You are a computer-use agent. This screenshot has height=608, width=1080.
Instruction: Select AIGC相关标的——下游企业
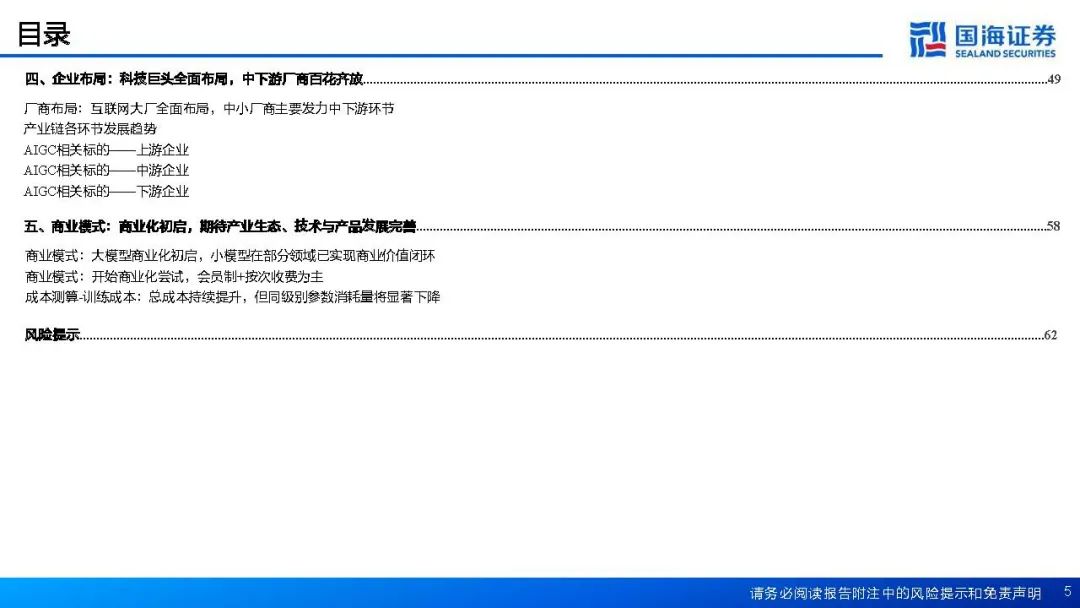(x=106, y=191)
